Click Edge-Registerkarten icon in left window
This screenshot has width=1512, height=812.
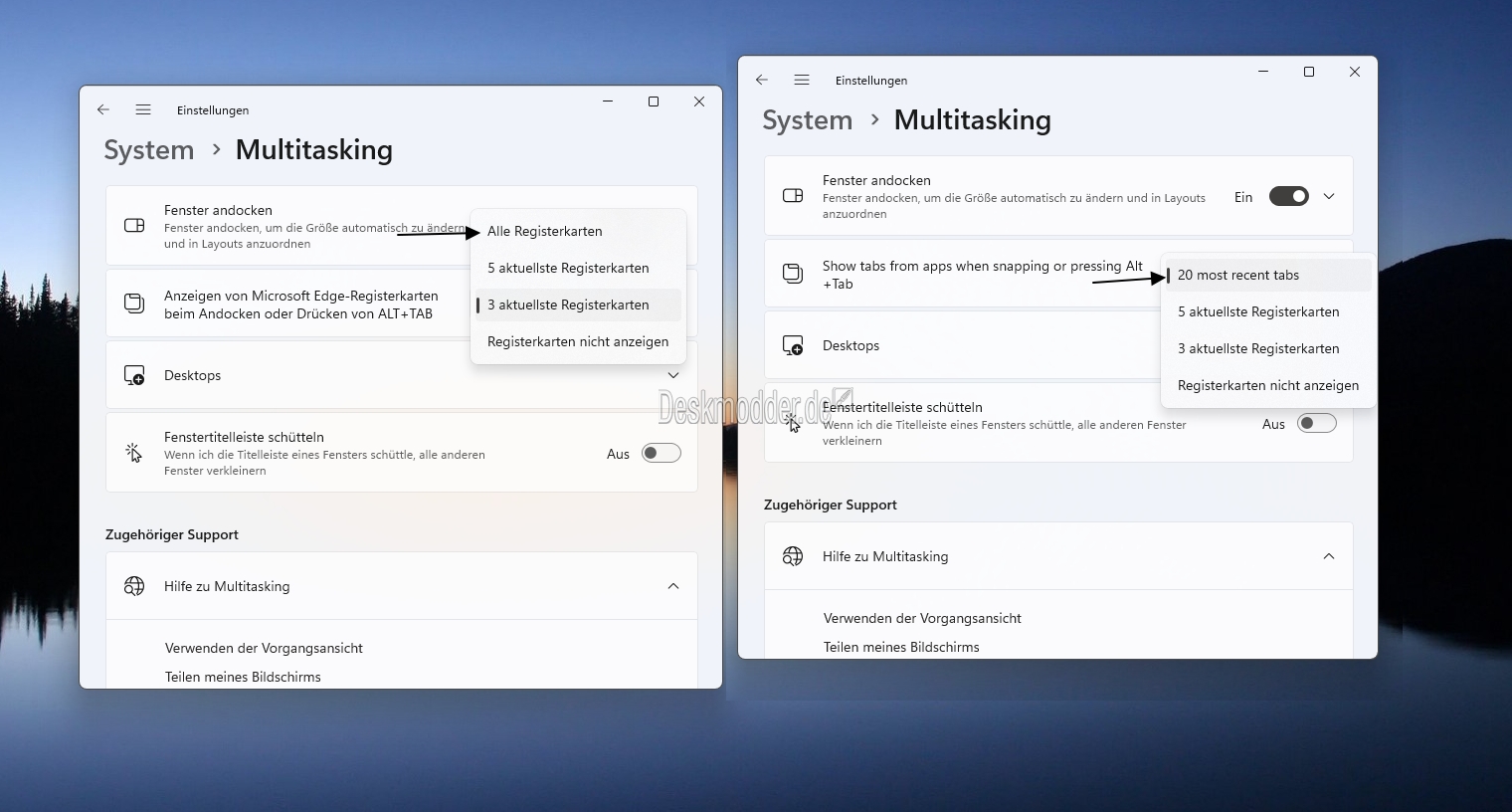click(x=134, y=304)
